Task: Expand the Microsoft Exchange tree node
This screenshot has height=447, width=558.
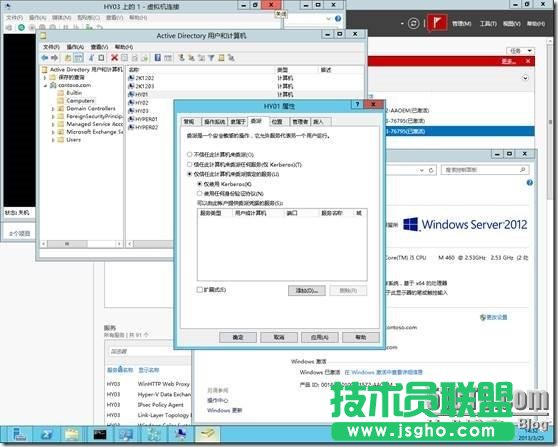Action: point(53,132)
